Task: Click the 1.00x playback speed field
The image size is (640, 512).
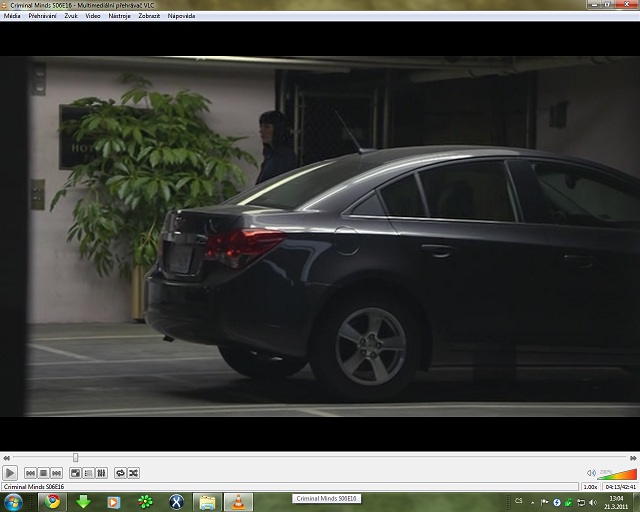Action: pyautogui.click(x=590, y=487)
